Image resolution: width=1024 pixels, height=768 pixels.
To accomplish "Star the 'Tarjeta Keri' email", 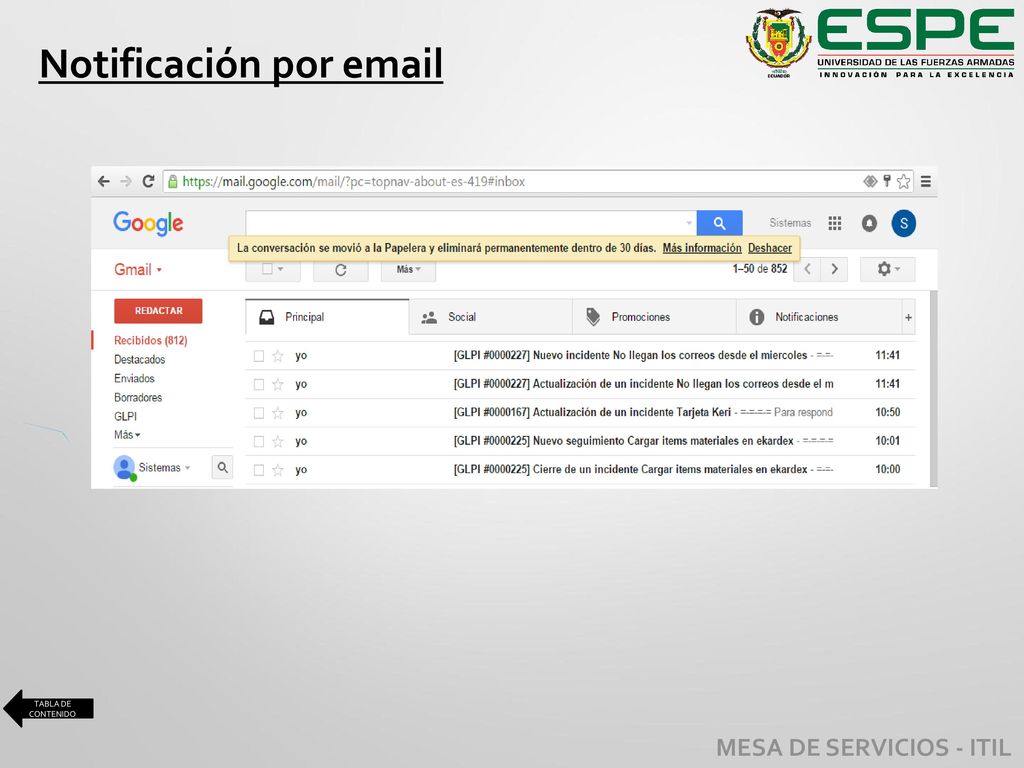I will [x=278, y=413].
